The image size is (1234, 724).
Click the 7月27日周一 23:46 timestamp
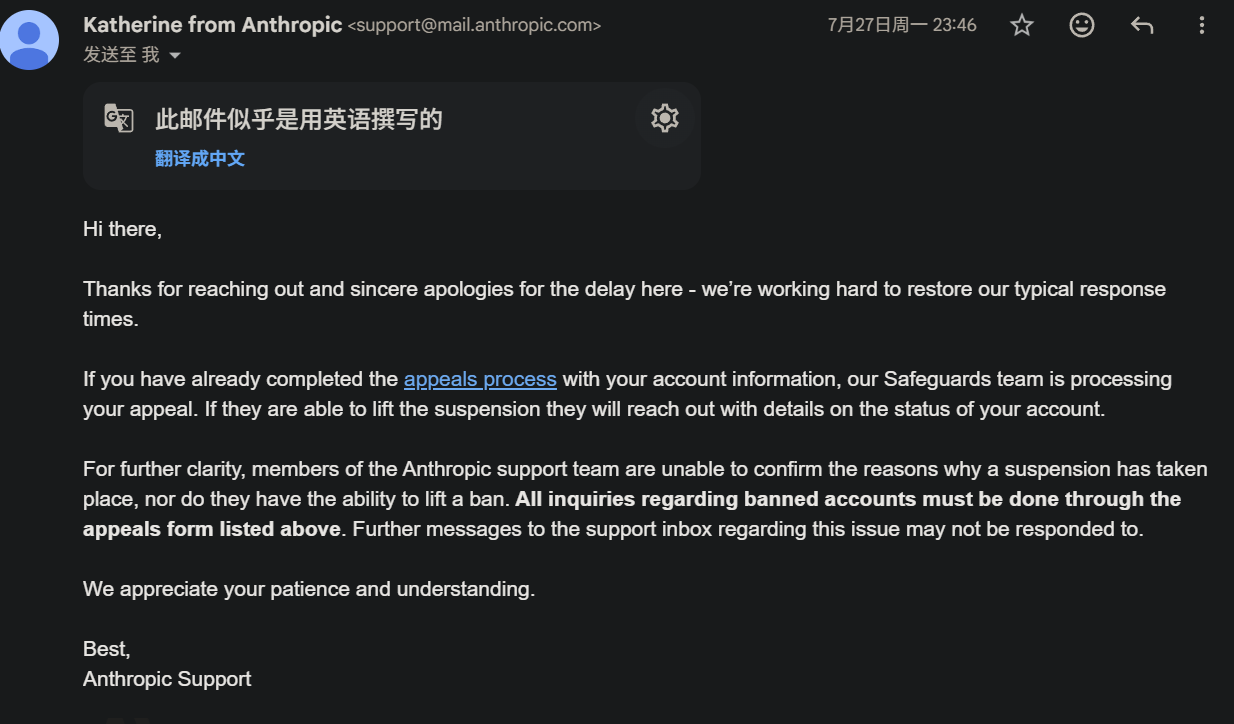pos(902,25)
